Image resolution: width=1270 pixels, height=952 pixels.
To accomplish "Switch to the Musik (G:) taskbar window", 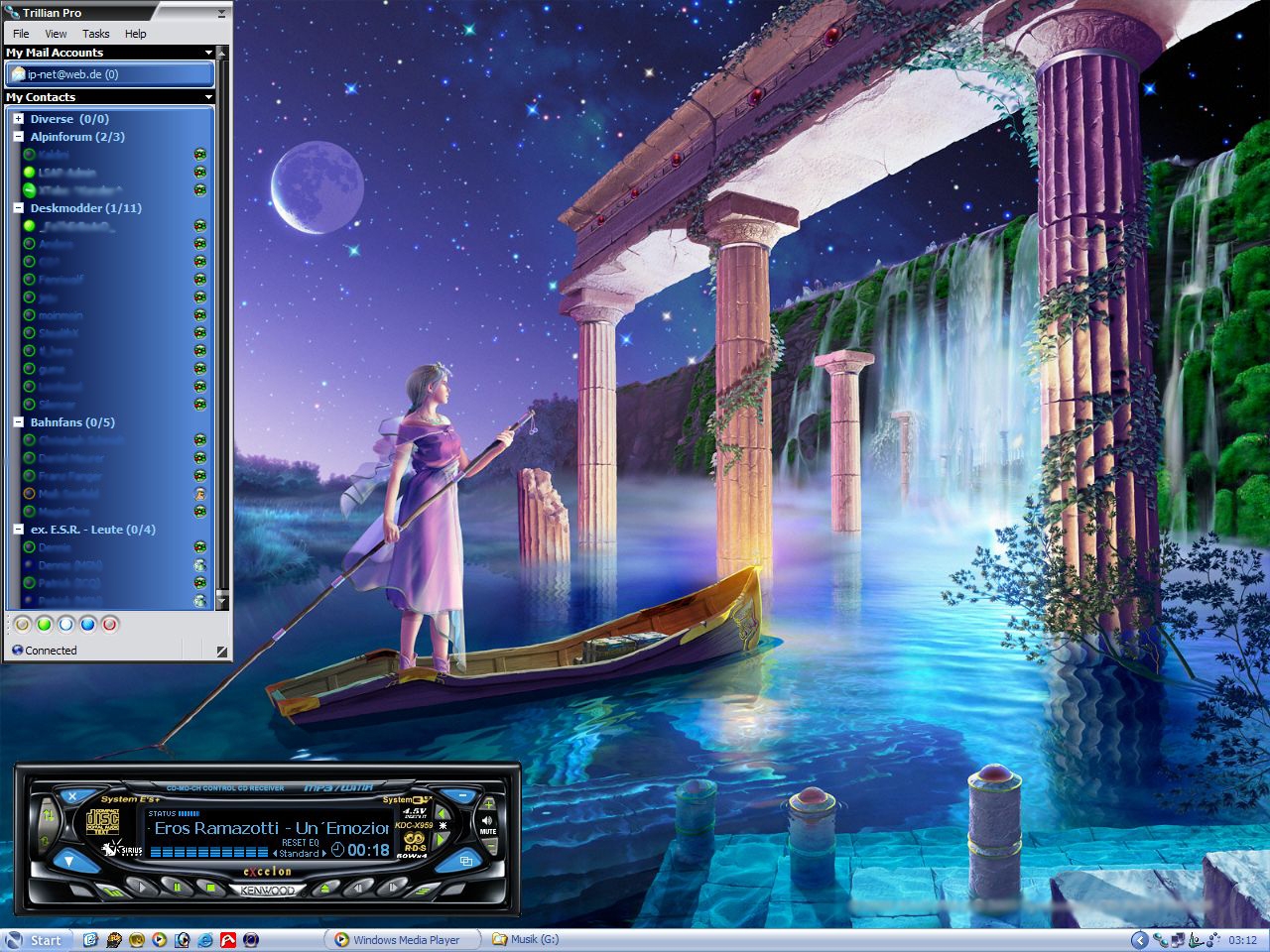I will pyautogui.click(x=526, y=940).
